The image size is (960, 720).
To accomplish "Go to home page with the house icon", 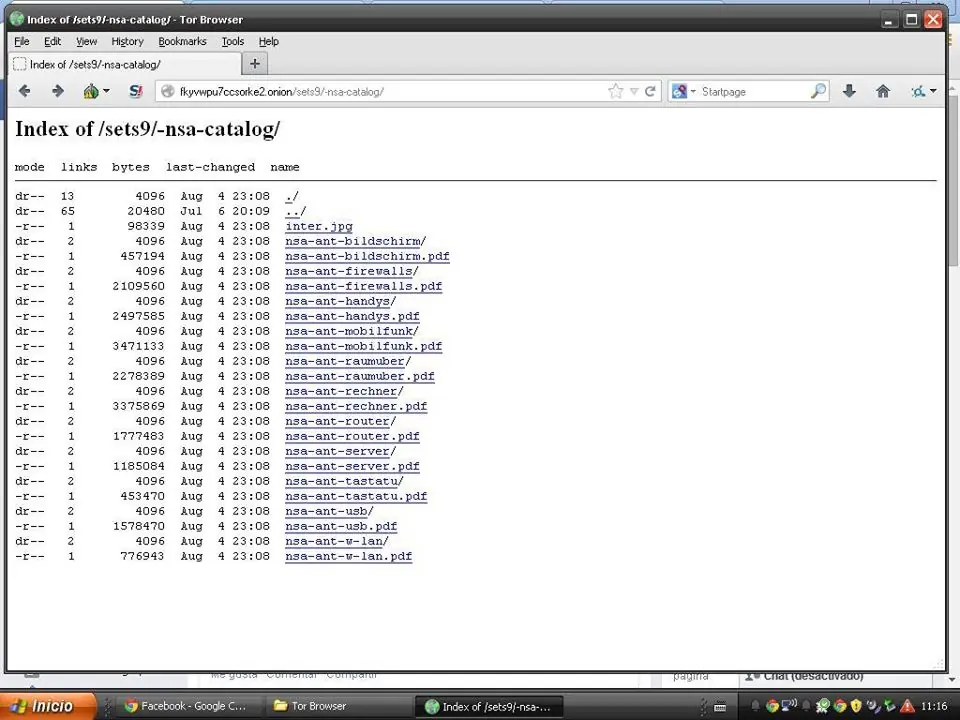I will coord(882,91).
